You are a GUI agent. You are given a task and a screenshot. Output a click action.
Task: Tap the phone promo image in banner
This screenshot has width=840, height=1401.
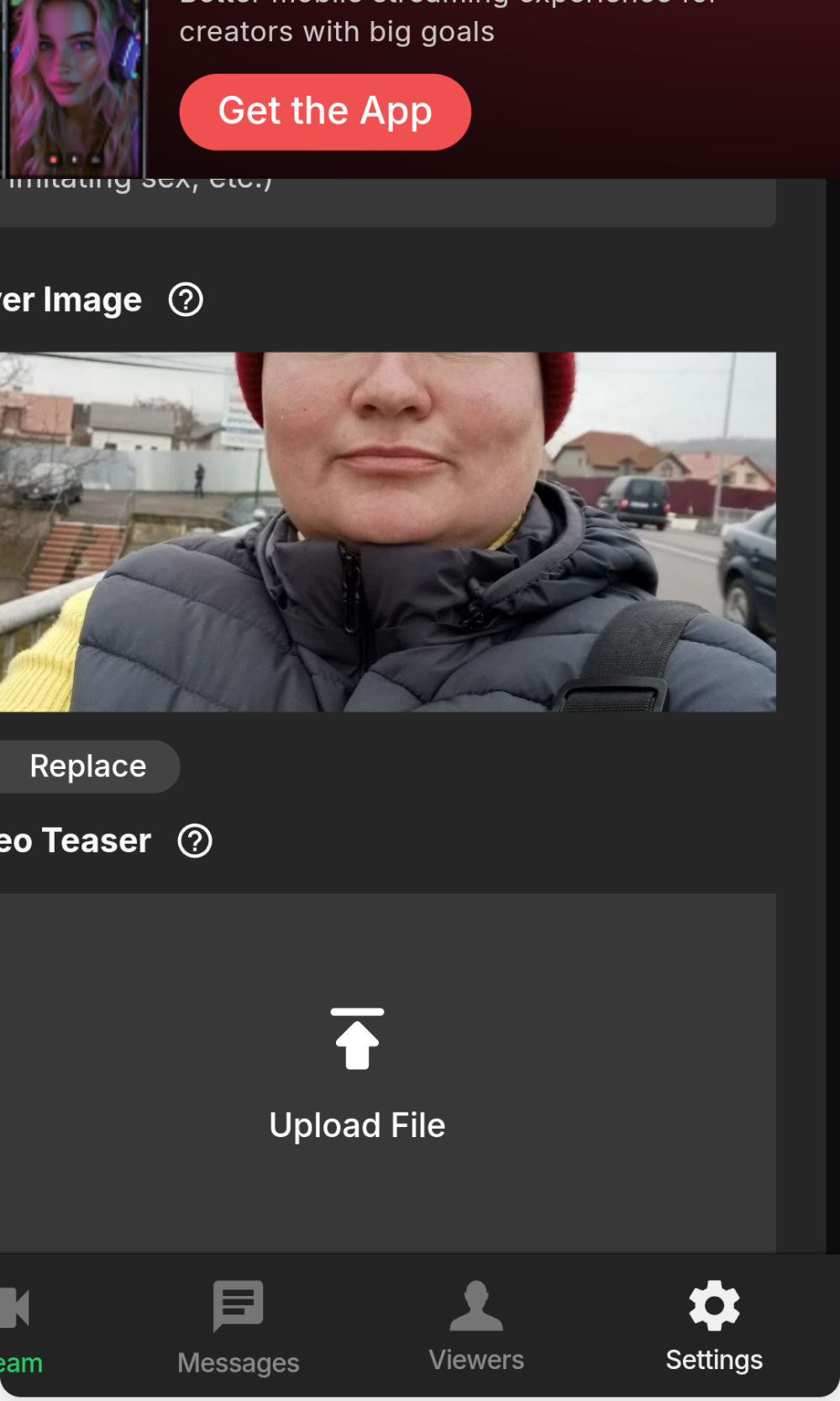click(x=74, y=88)
